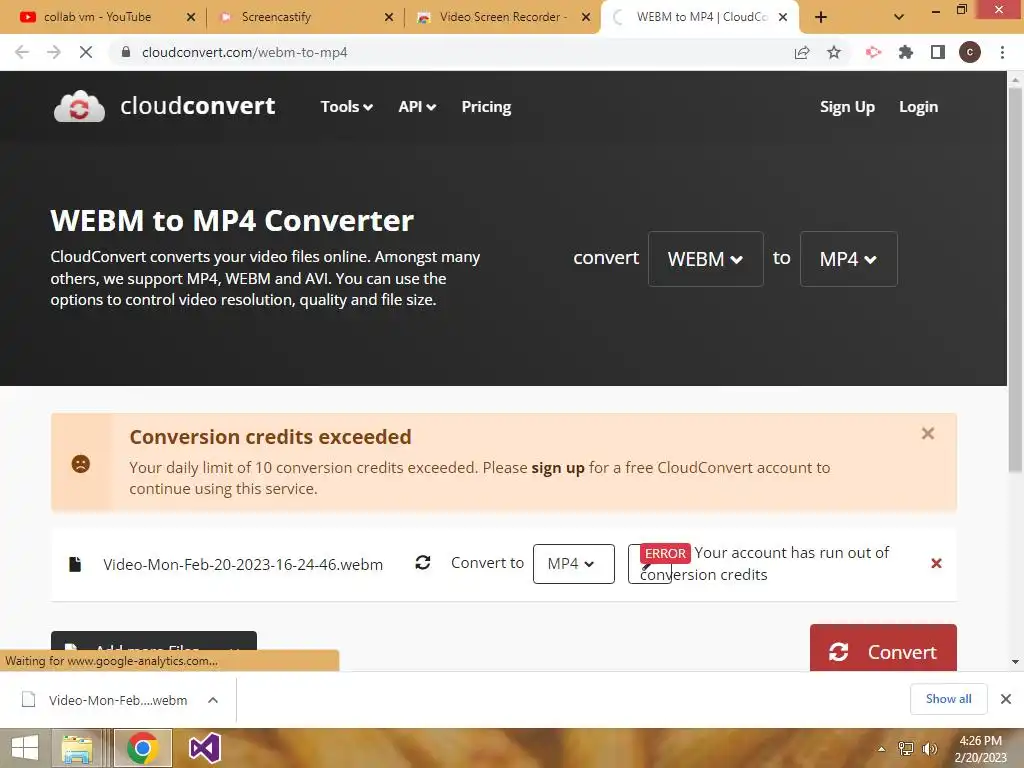
Task: Click the scrollbar down arrow
Action: coord(1015,662)
